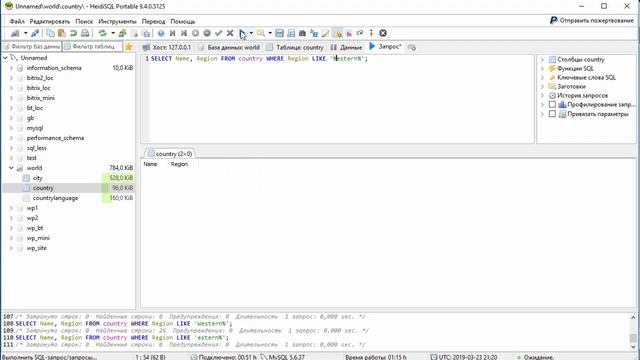Click the database filter input field

point(31,47)
